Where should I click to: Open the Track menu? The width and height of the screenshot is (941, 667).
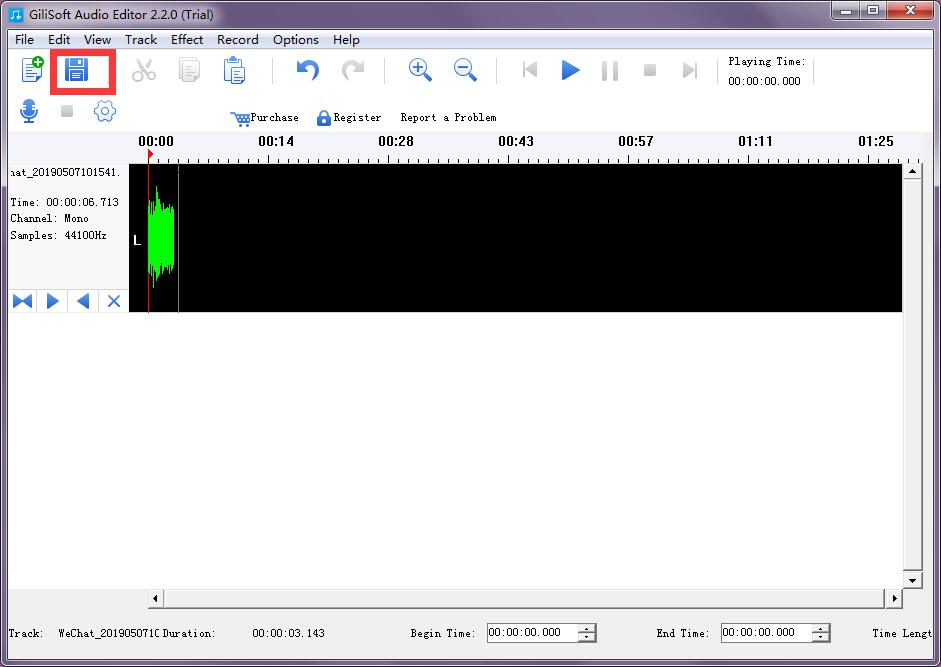[x=141, y=40]
